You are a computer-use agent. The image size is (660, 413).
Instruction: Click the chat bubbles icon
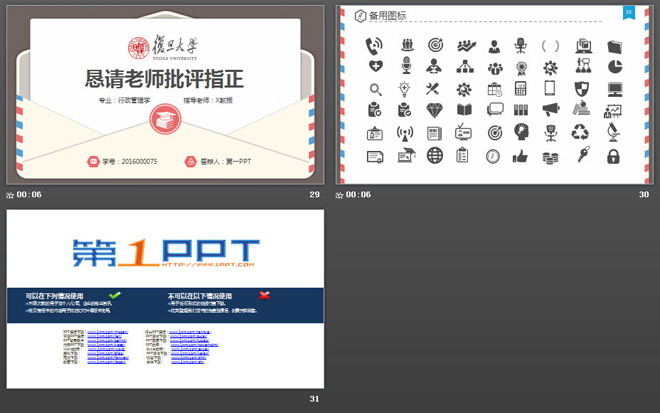(x=495, y=109)
